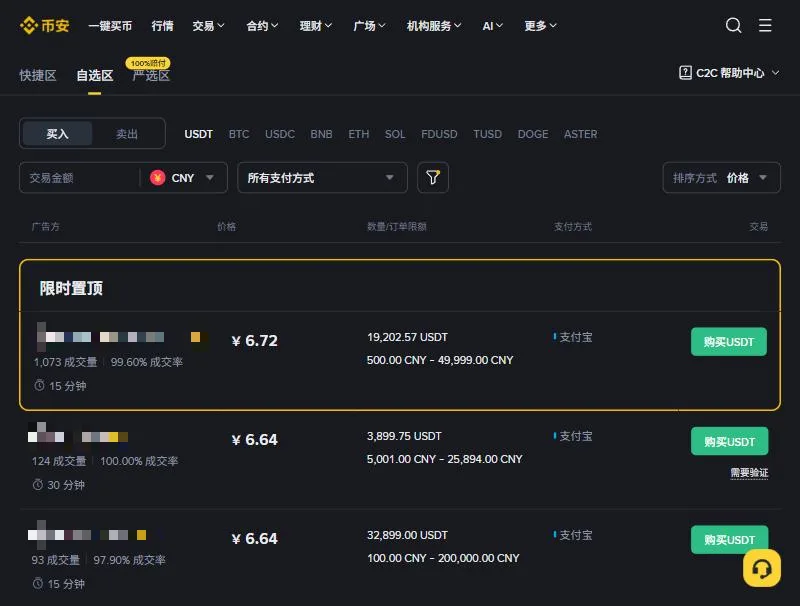Click the 数量/订单限额 column header
This screenshot has width=800, height=606.
(397, 226)
